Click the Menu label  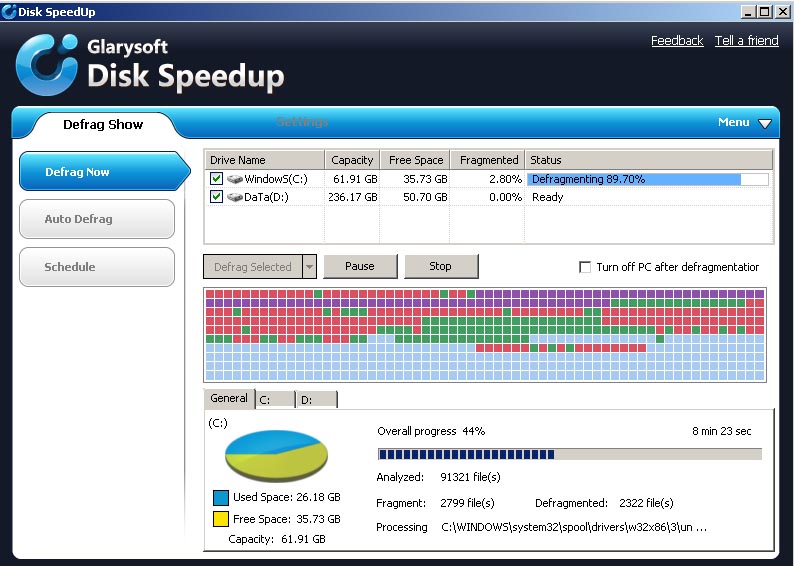coord(733,122)
